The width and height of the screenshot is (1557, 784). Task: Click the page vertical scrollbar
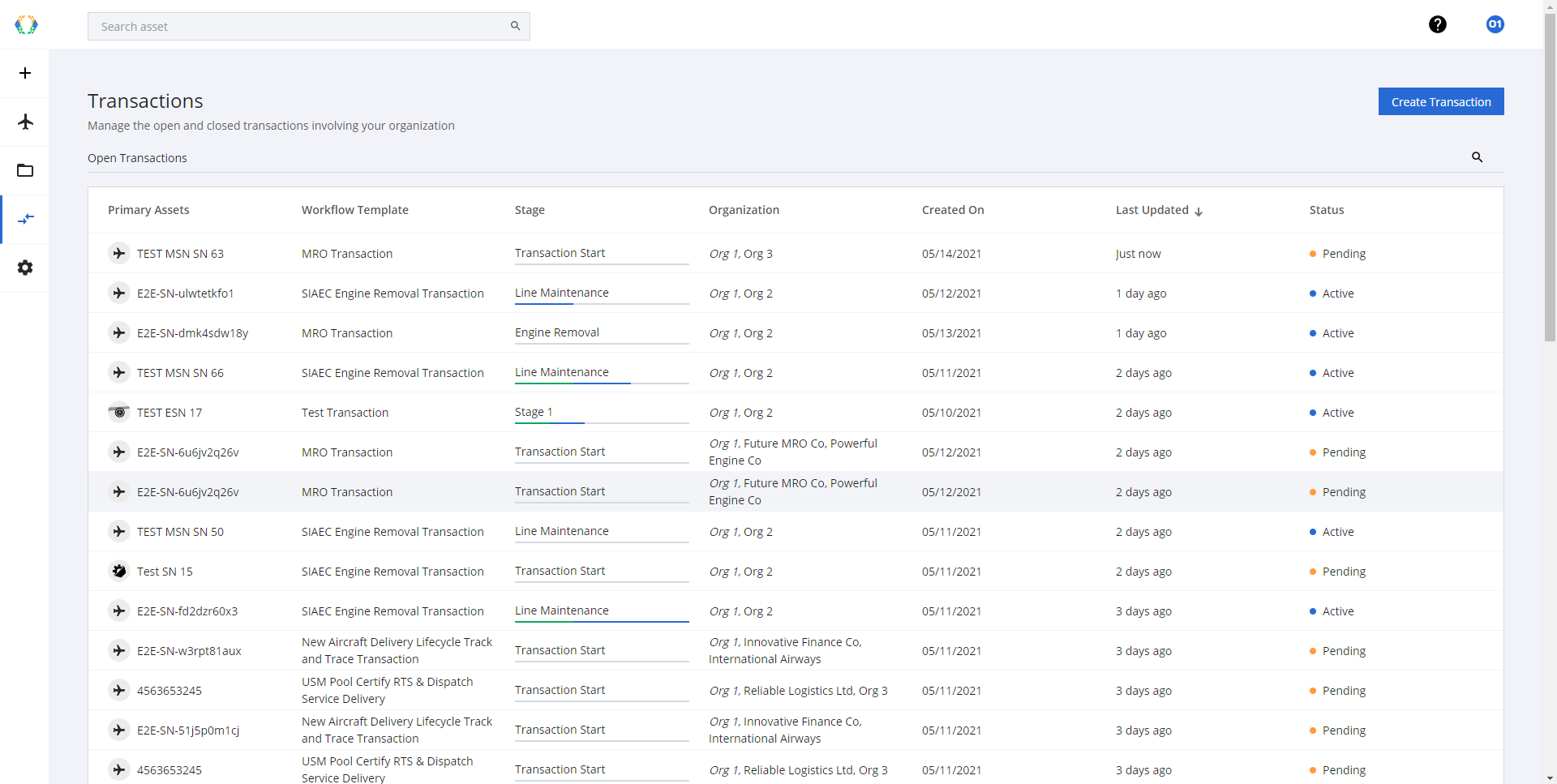[1550, 178]
